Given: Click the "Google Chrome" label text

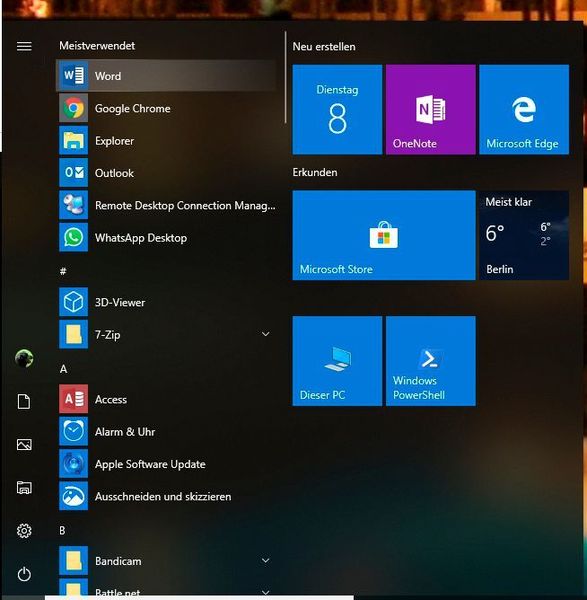Looking at the screenshot, I should point(133,108).
